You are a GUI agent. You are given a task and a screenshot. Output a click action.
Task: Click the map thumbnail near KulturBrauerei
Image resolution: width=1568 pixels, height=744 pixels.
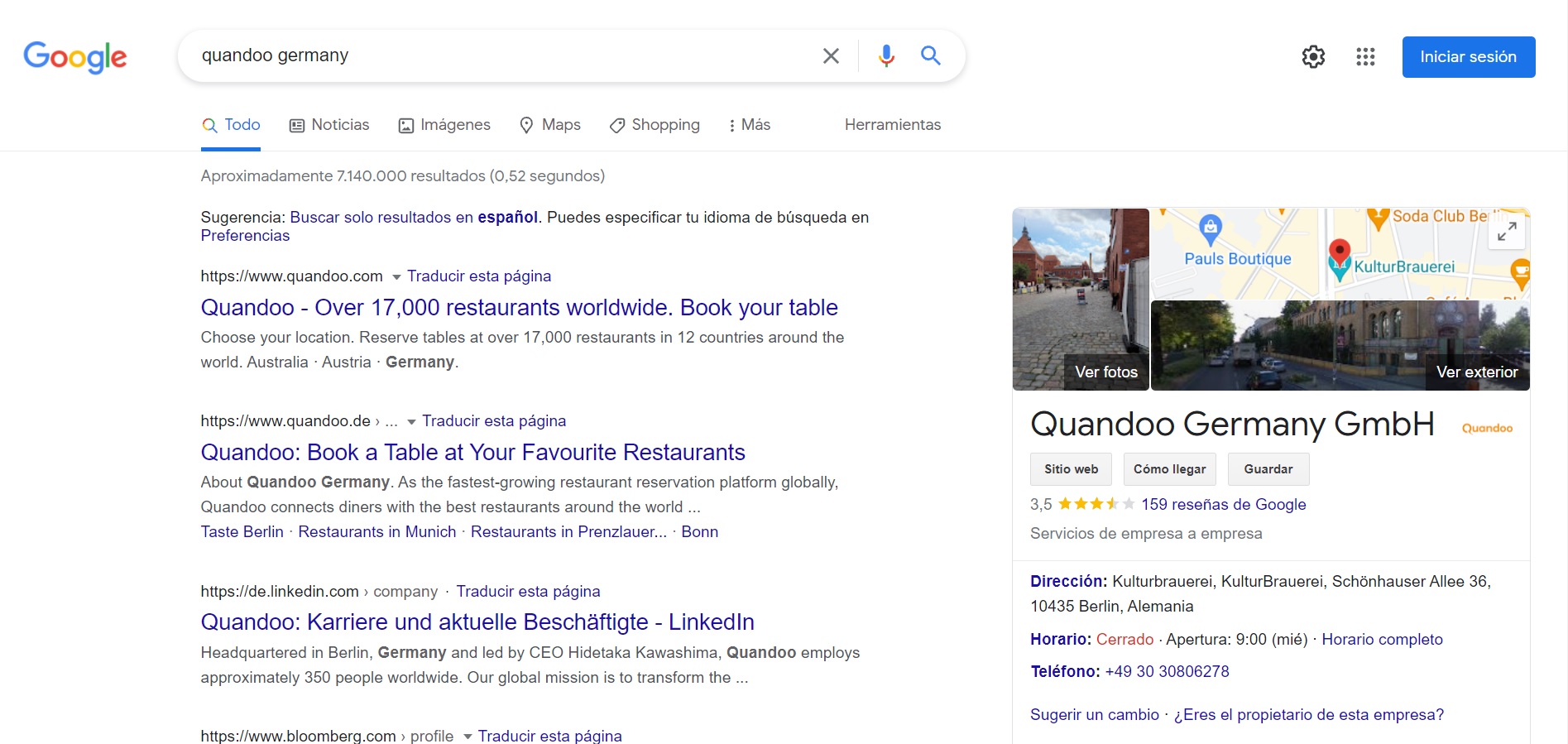pyautogui.click(x=1340, y=253)
